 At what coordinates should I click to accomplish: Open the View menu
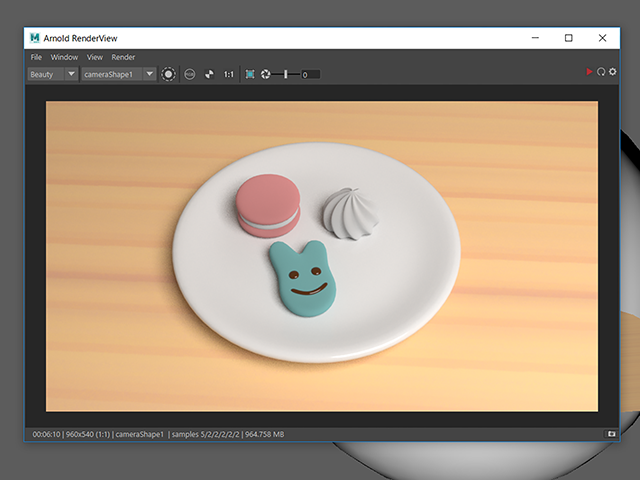tap(95, 57)
